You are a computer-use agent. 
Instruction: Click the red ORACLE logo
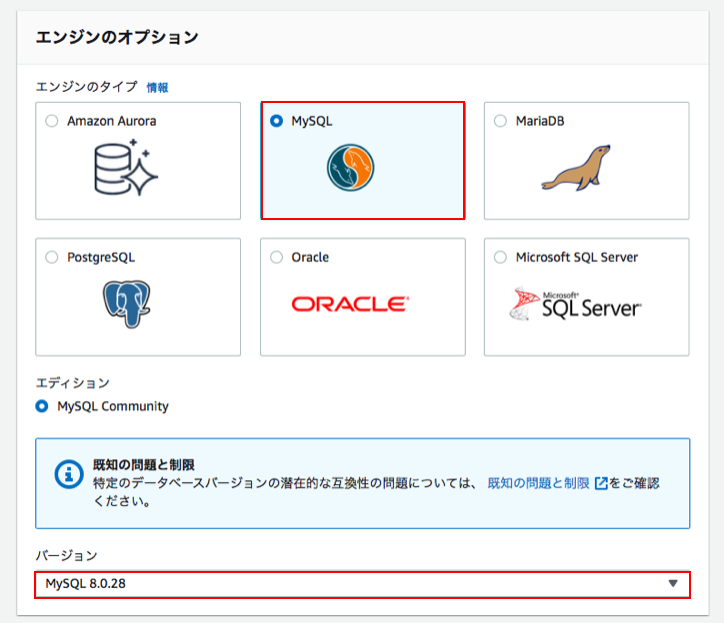(x=350, y=304)
